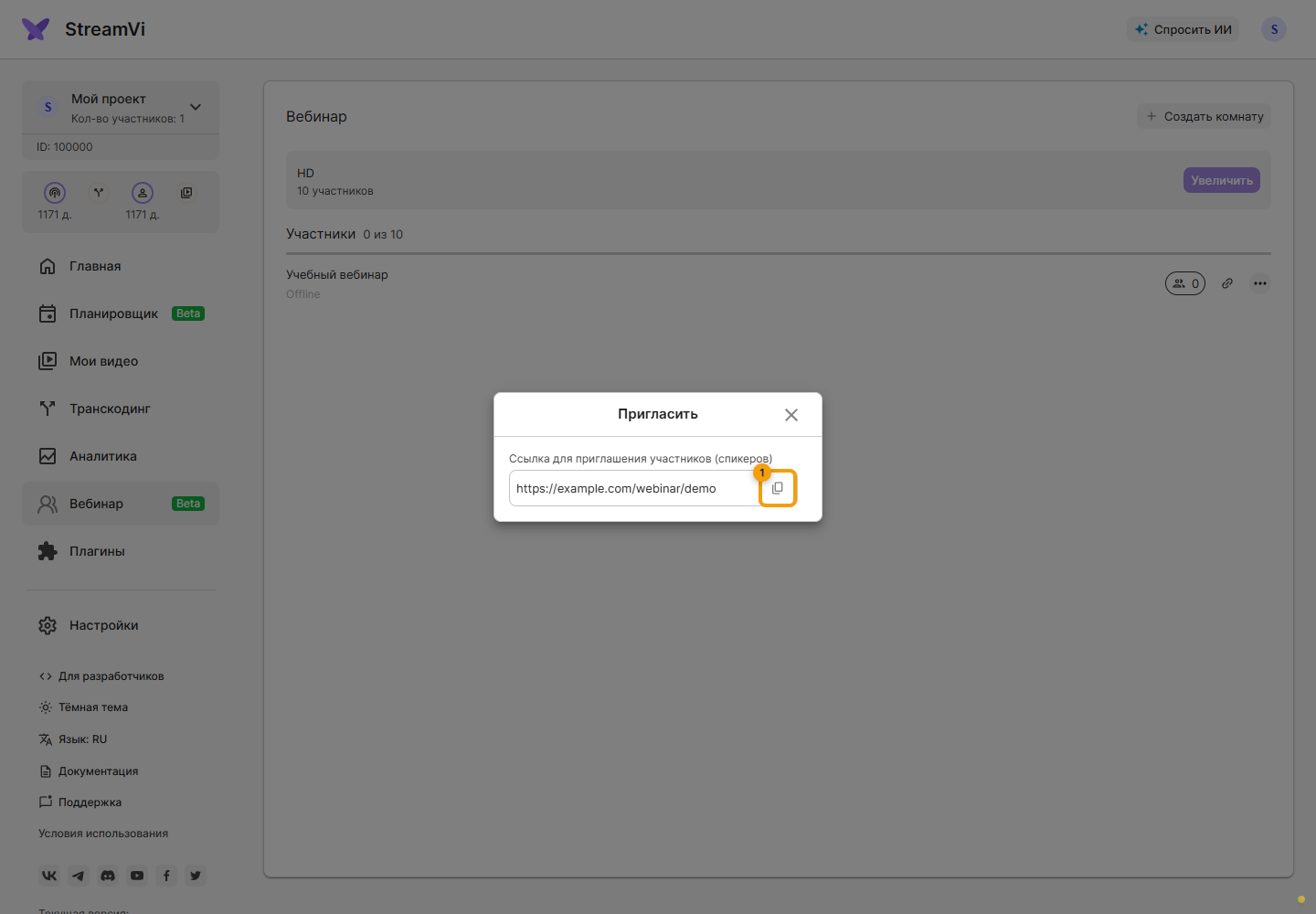
Task: Open Для разработчиков link
Action: pyautogui.click(x=101, y=676)
